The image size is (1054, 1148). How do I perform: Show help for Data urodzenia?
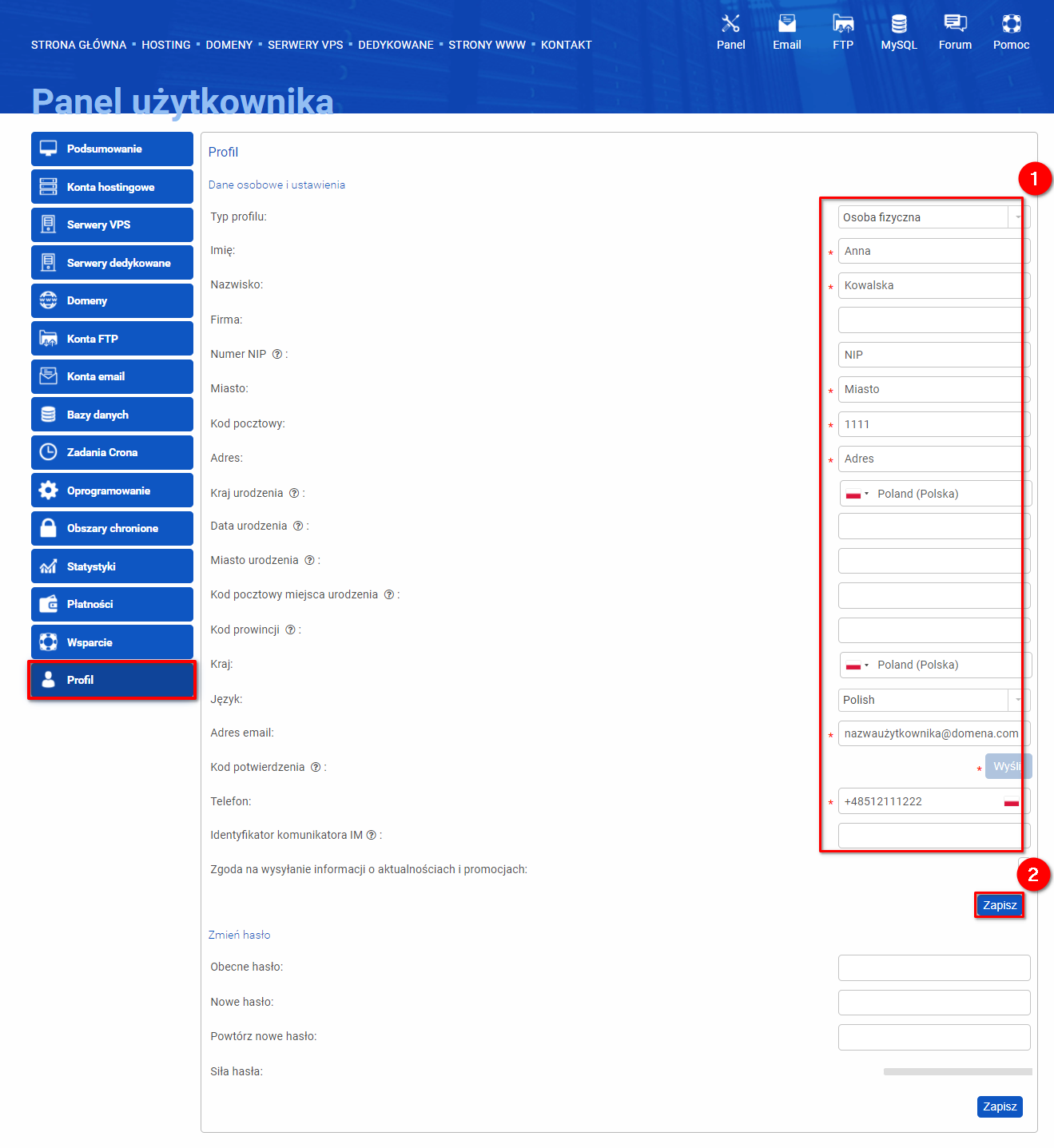click(298, 526)
